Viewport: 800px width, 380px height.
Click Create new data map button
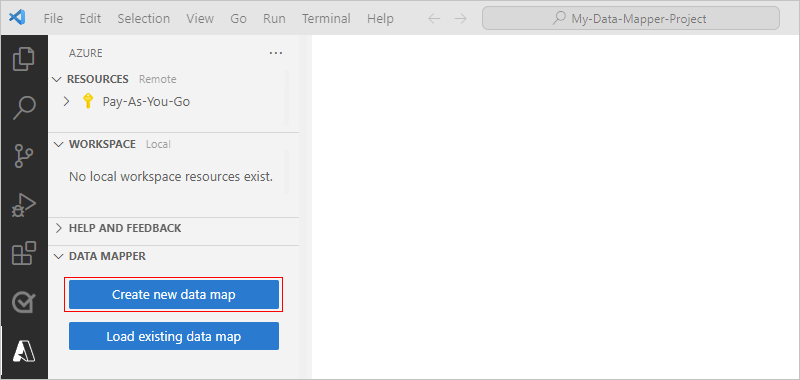pyautogui.click(x=173, y=294)
